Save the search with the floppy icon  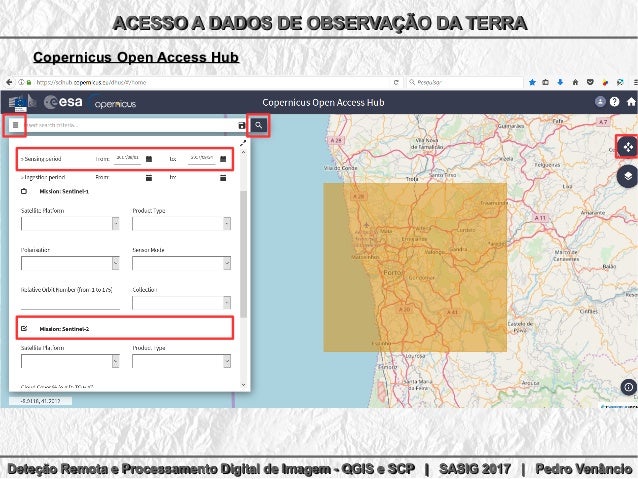click(x=242, y=125)
